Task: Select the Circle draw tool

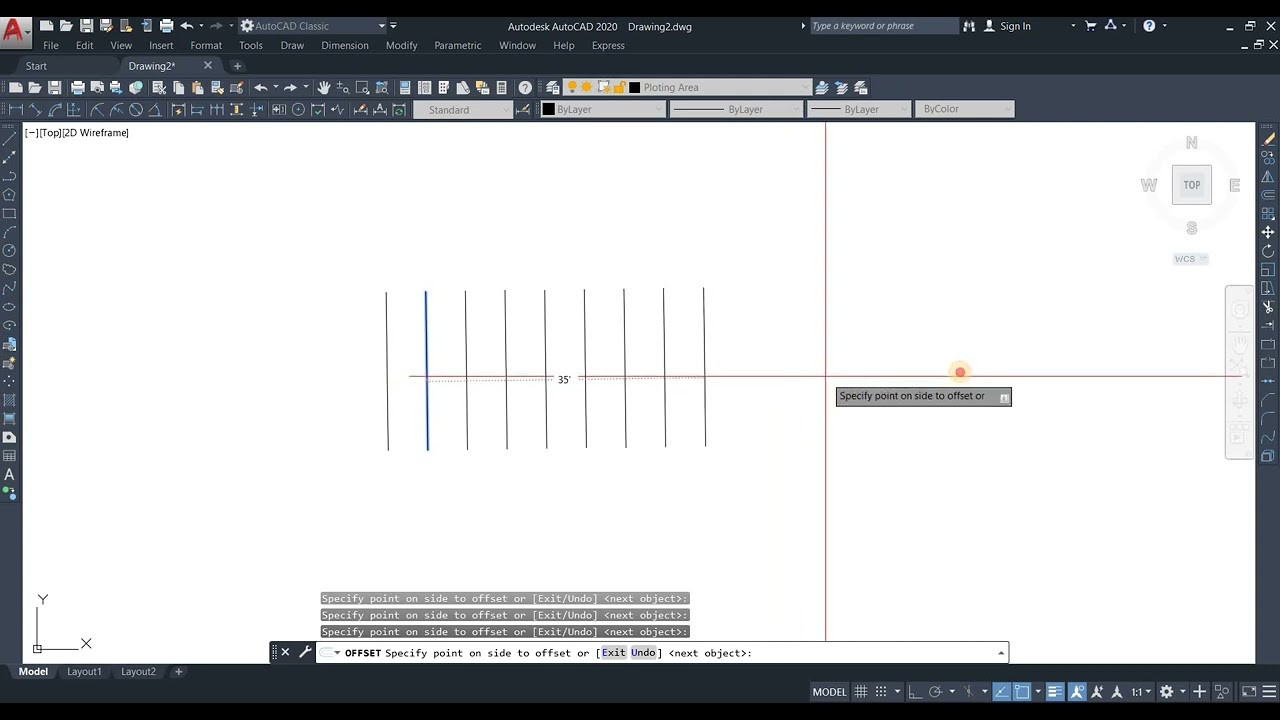Action: pos(9,250)
